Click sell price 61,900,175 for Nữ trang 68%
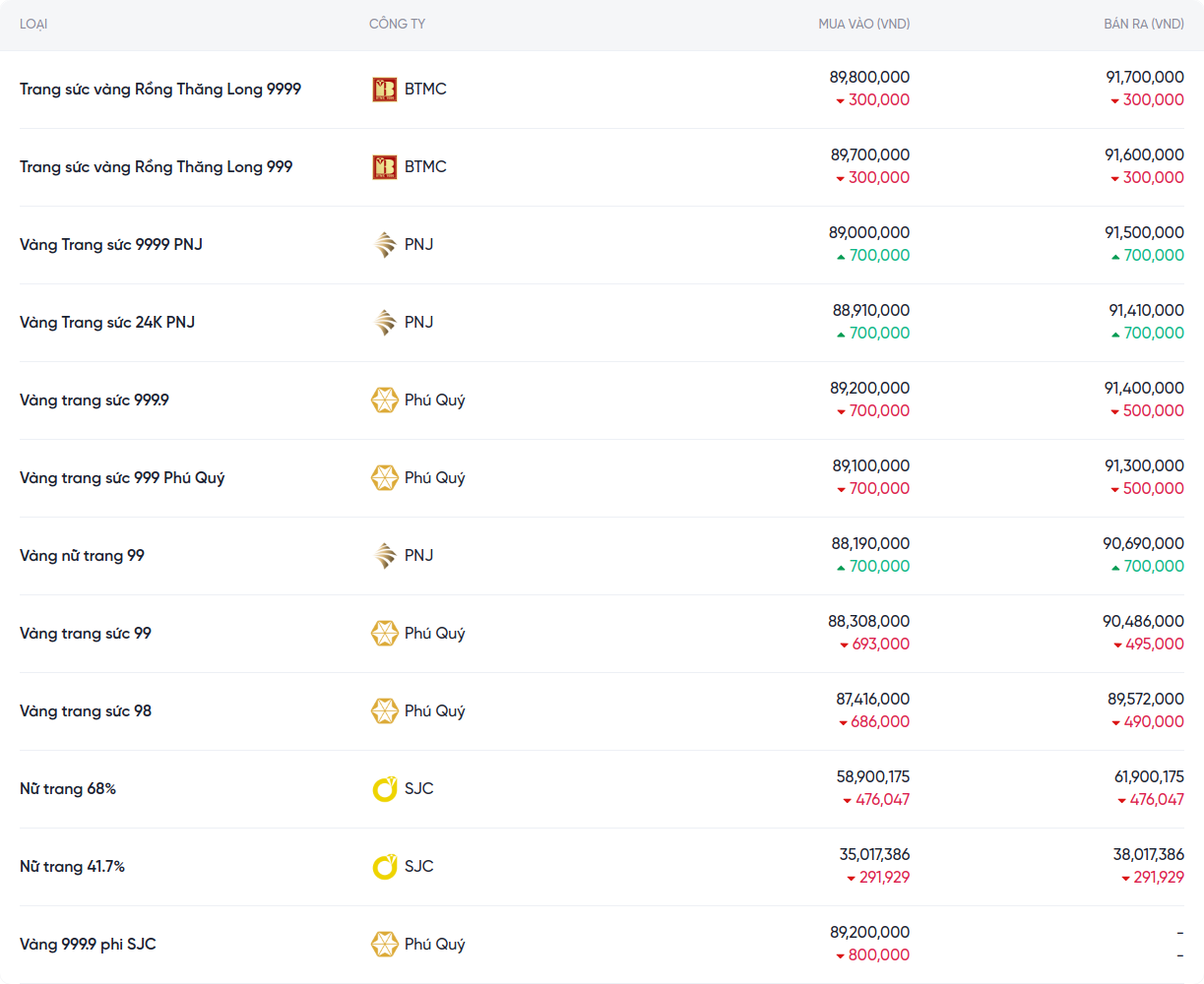1204x984 pixels. pos(1149,777)
